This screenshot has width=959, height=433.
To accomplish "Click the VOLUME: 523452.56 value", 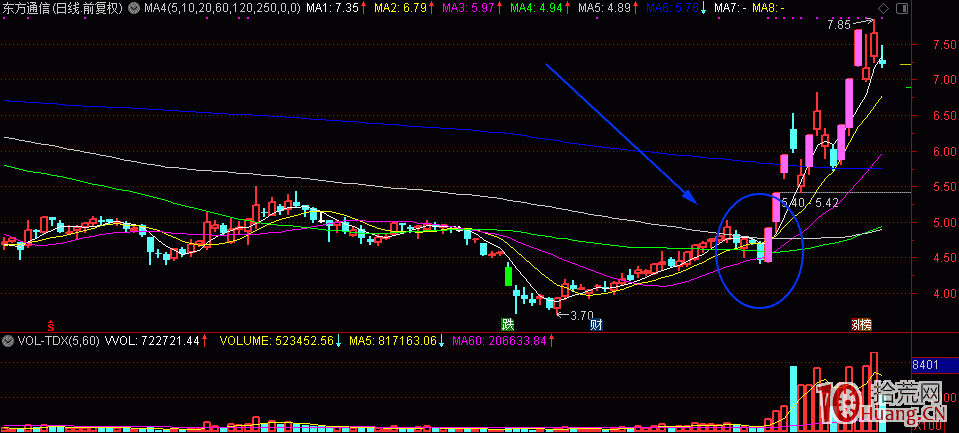I will point(276,341).
